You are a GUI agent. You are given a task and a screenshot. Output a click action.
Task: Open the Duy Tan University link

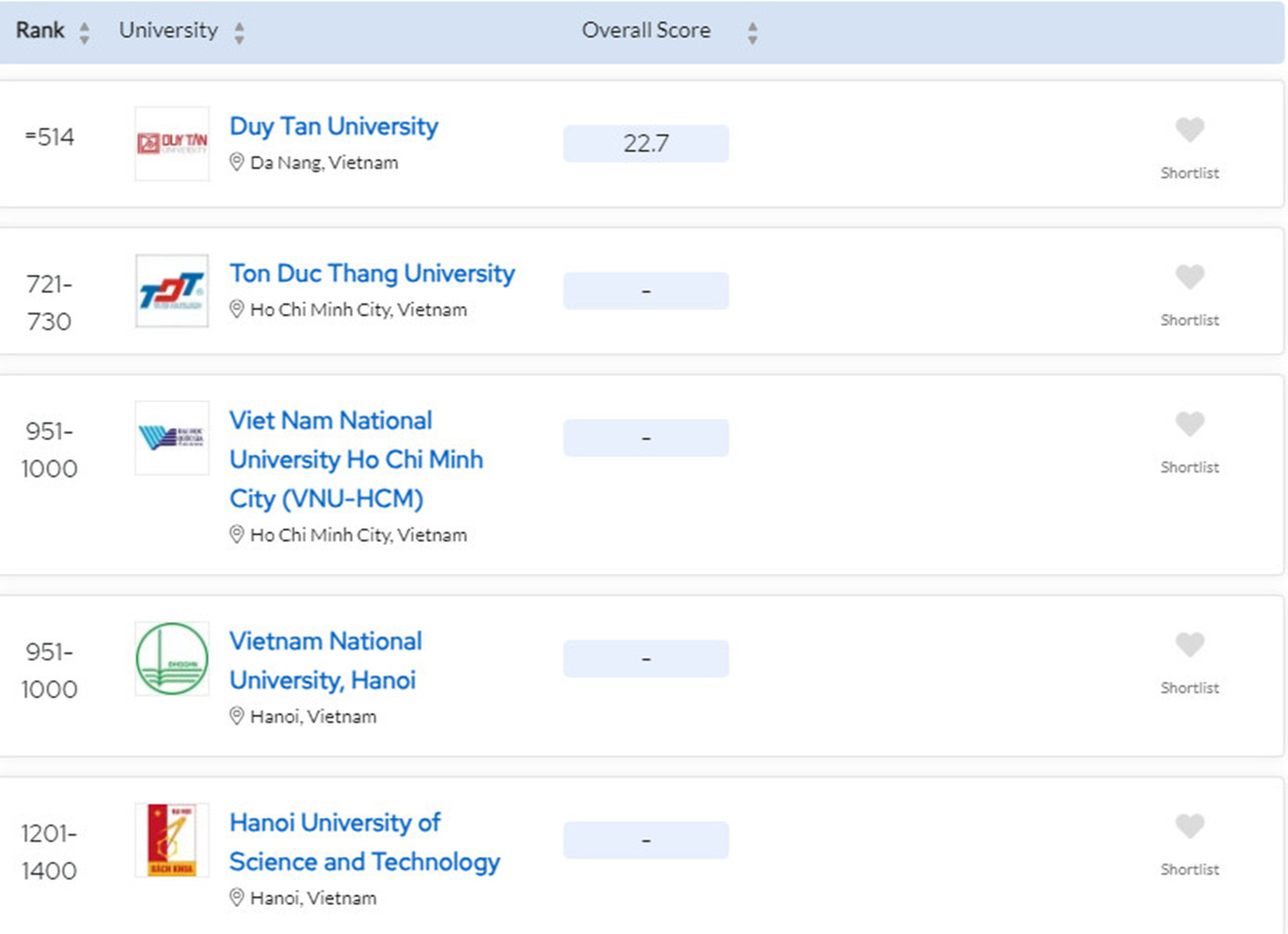coord(334,127)
